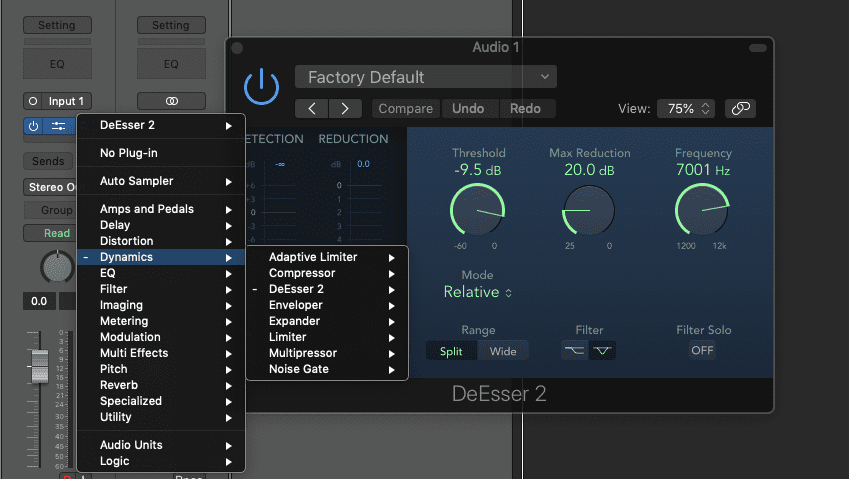This screenshot has width=849, height=479.
Task: Click the Read automation mode button
Action: (x=50, y=233)
